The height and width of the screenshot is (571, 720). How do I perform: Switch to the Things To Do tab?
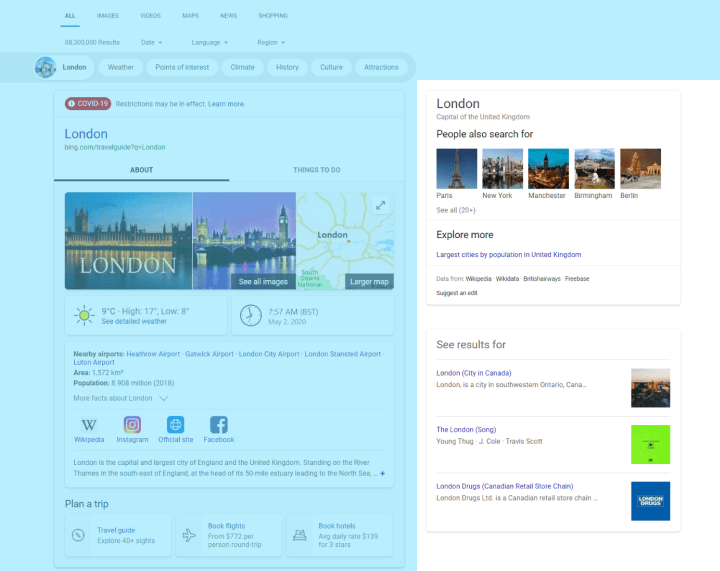point(316,170)
